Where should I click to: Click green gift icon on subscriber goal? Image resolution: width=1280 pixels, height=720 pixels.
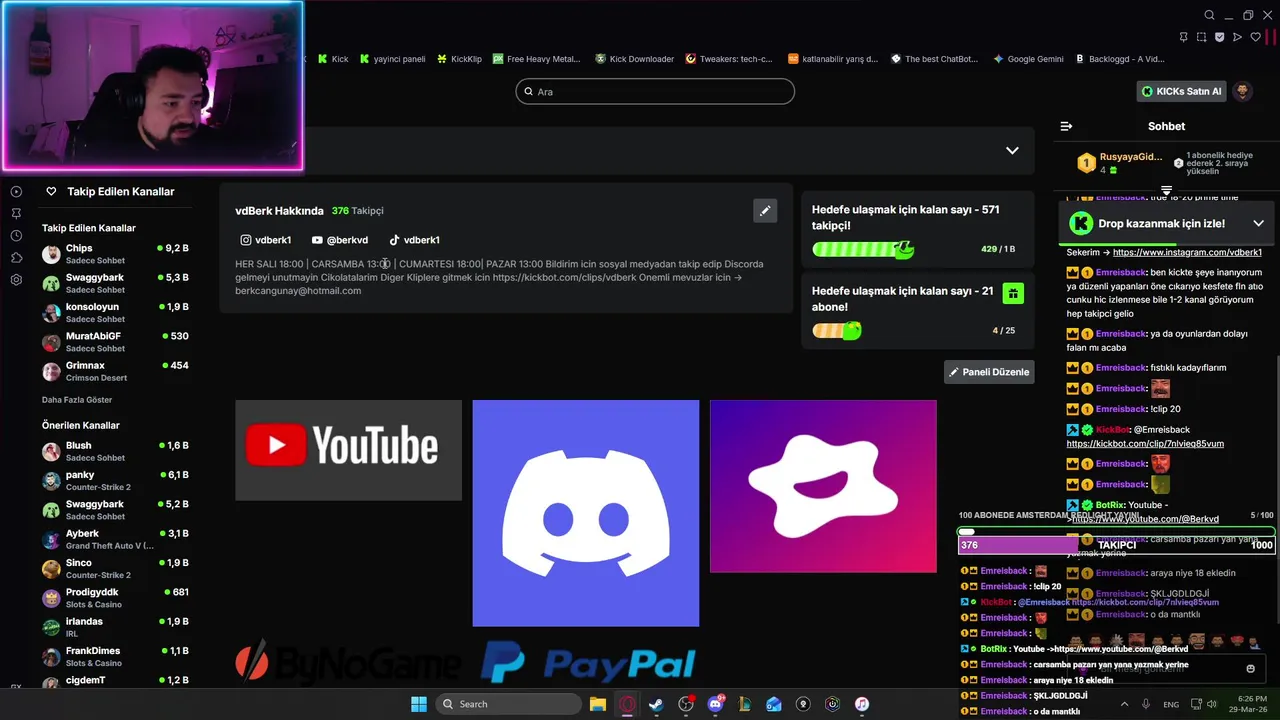click(1013, 293)
